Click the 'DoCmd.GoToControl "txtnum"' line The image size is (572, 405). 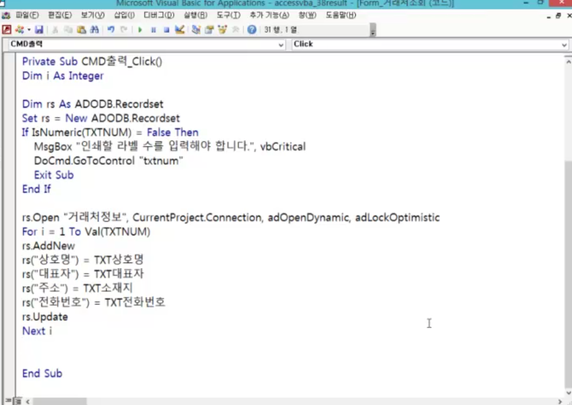(x=108, y=161)
